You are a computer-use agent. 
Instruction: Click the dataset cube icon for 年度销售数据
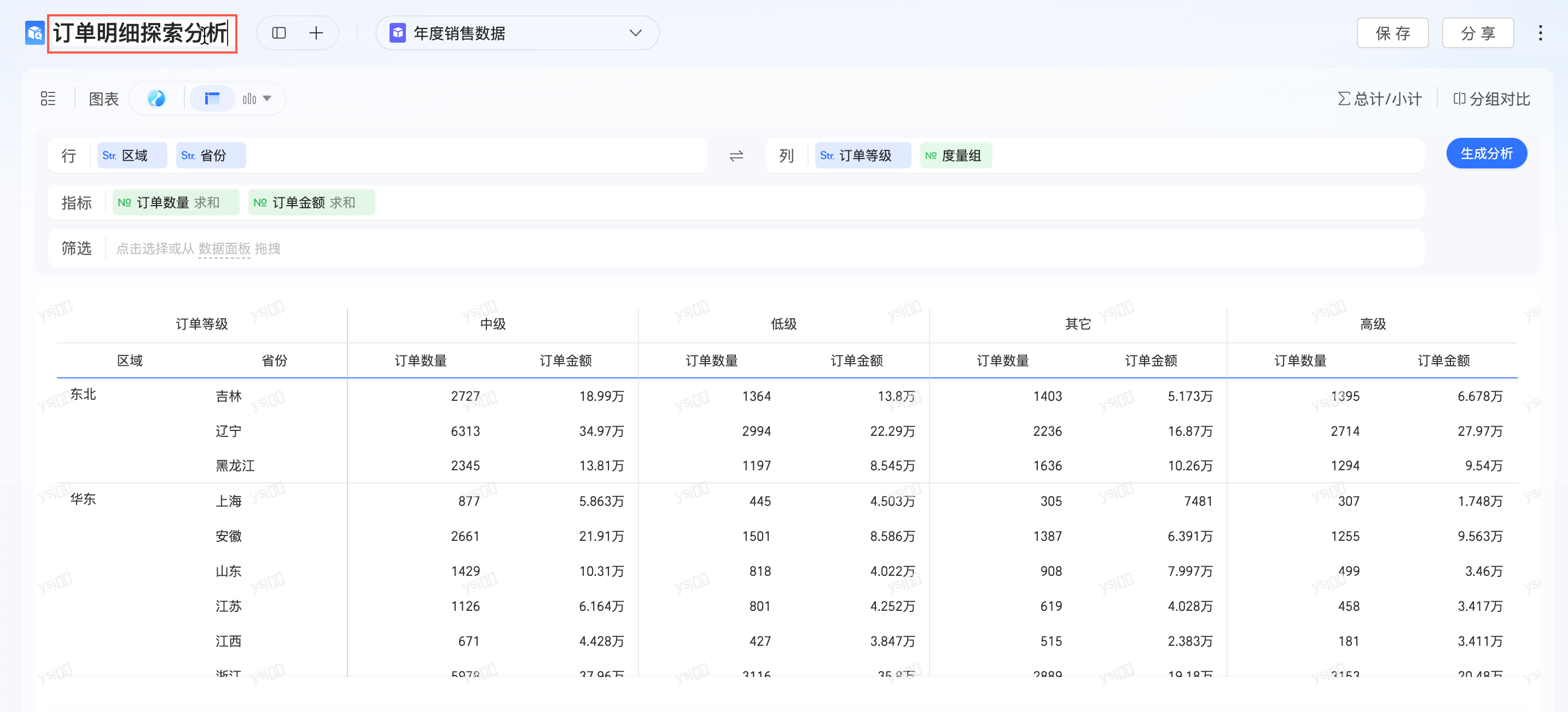[x=398, y=33]
